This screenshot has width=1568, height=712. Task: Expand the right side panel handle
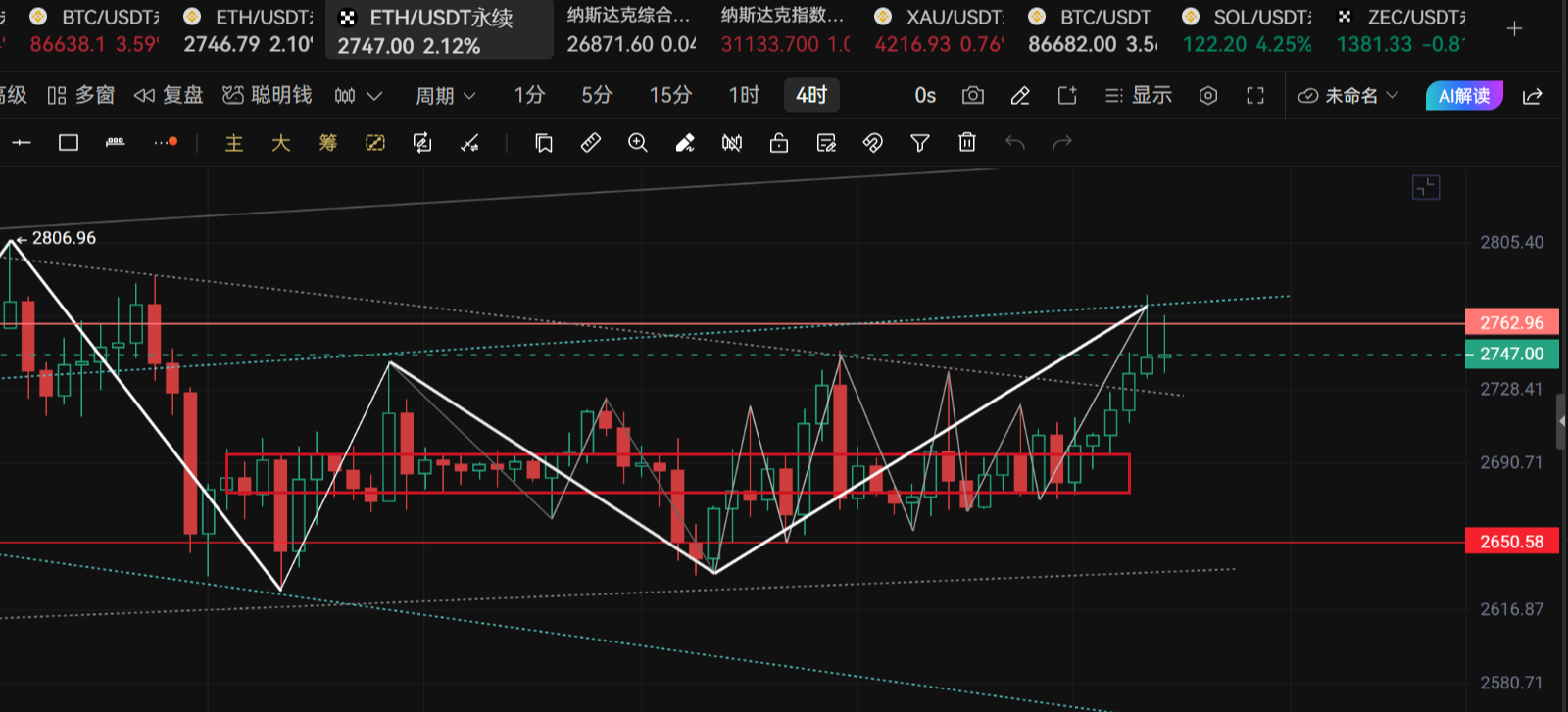(1561, 421)
